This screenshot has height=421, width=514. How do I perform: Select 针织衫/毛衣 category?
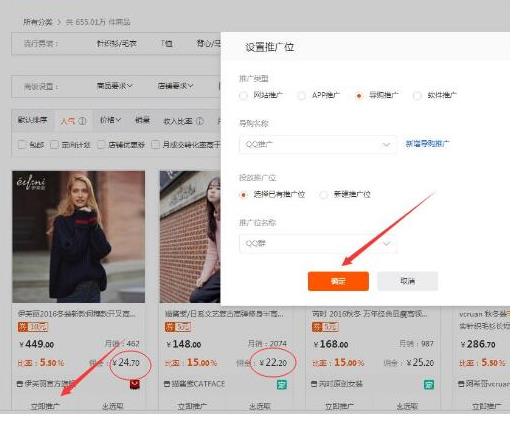tap(117, 43)
